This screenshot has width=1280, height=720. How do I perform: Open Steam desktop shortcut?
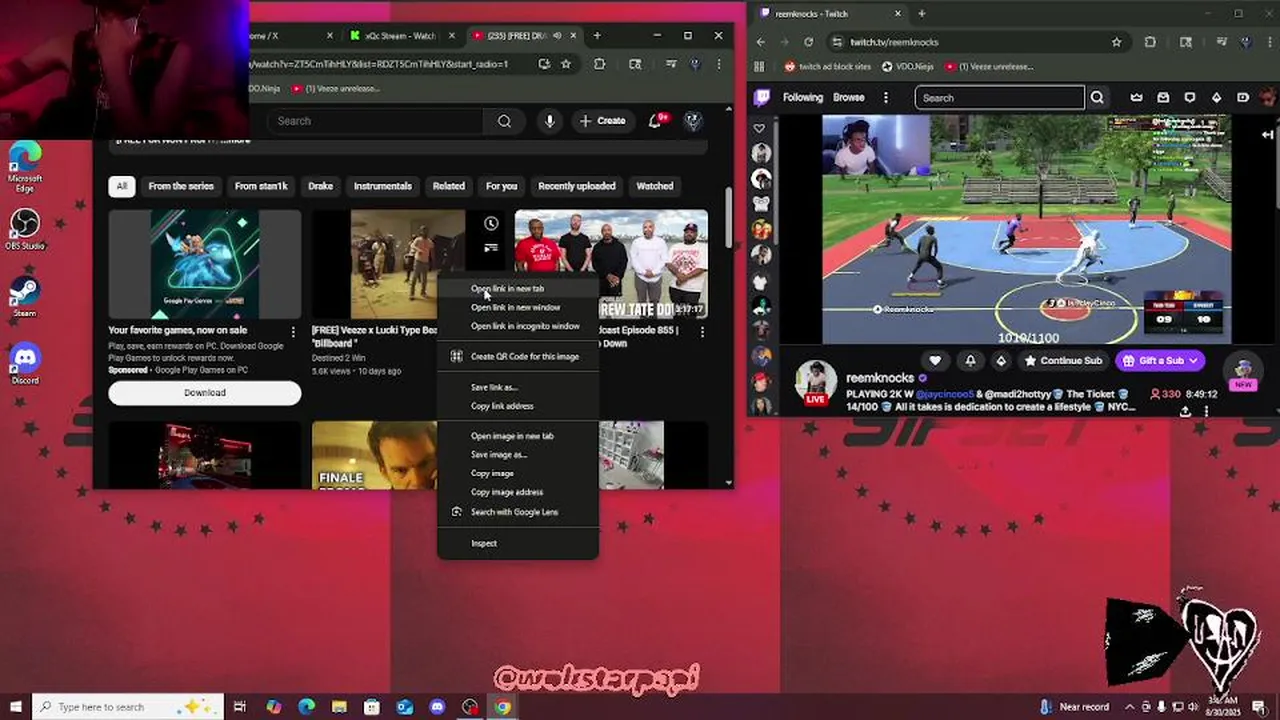[25, 296]
